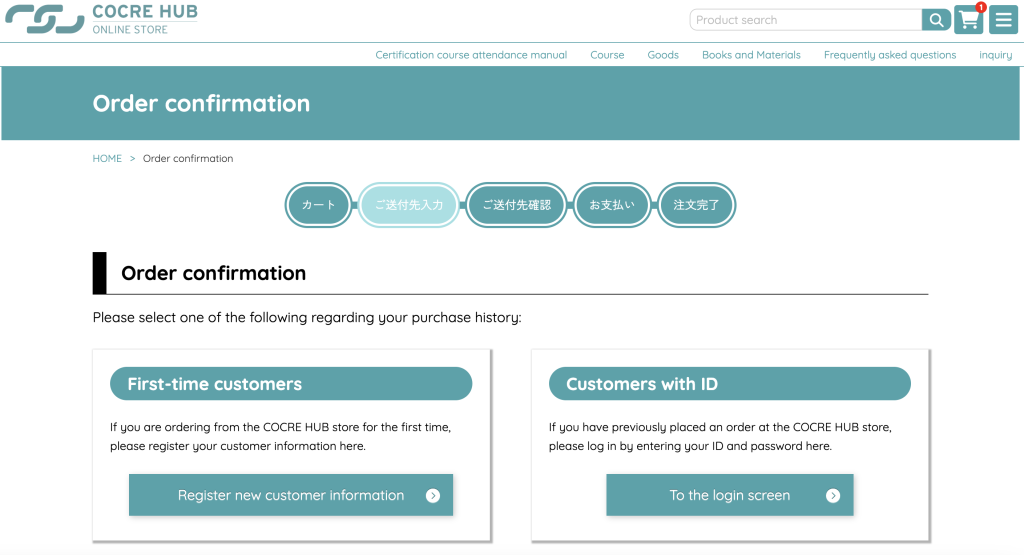Open the shopping cart icon
The image size is (1024, 555).
coord(968,20)
